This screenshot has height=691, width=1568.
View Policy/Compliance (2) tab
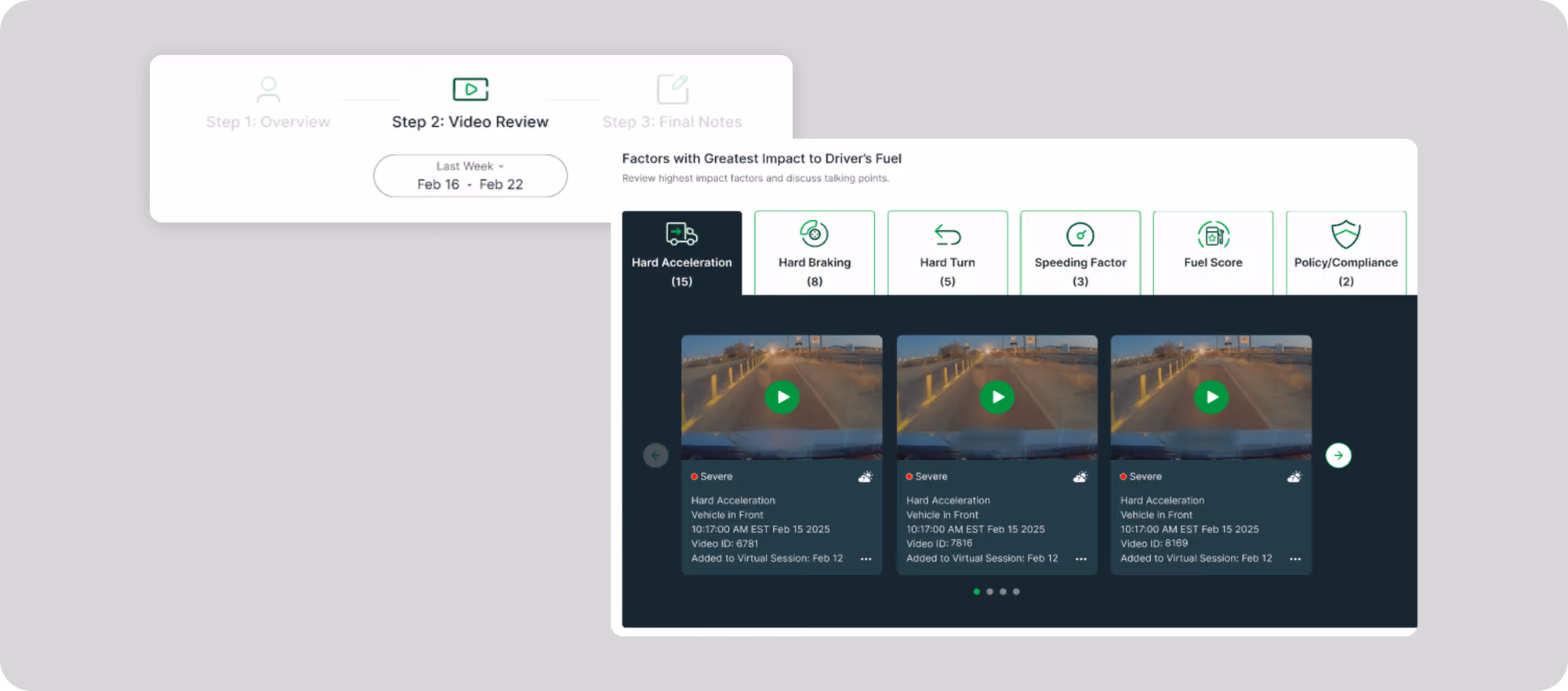click(x=1346, y=253)
